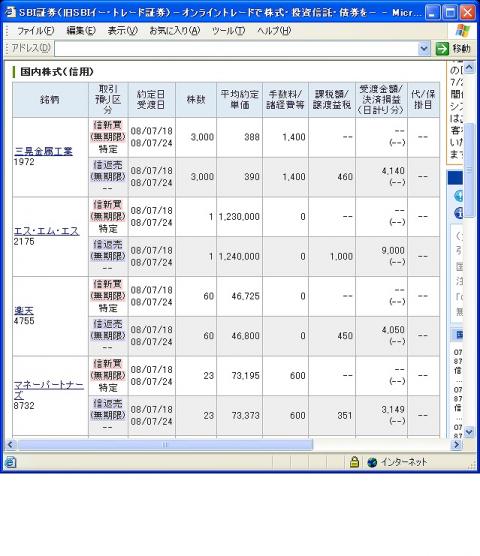Open the エス・エム・エス stock link
Screen dimensions: 480x556
(x=46, y=231)
